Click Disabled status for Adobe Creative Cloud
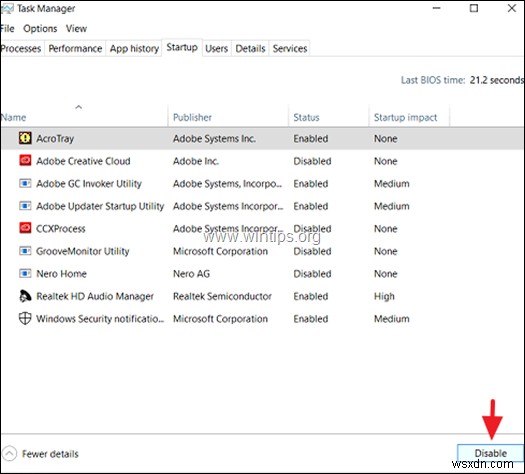The height and width of the screenshot is (474, 525). point(312,161)
